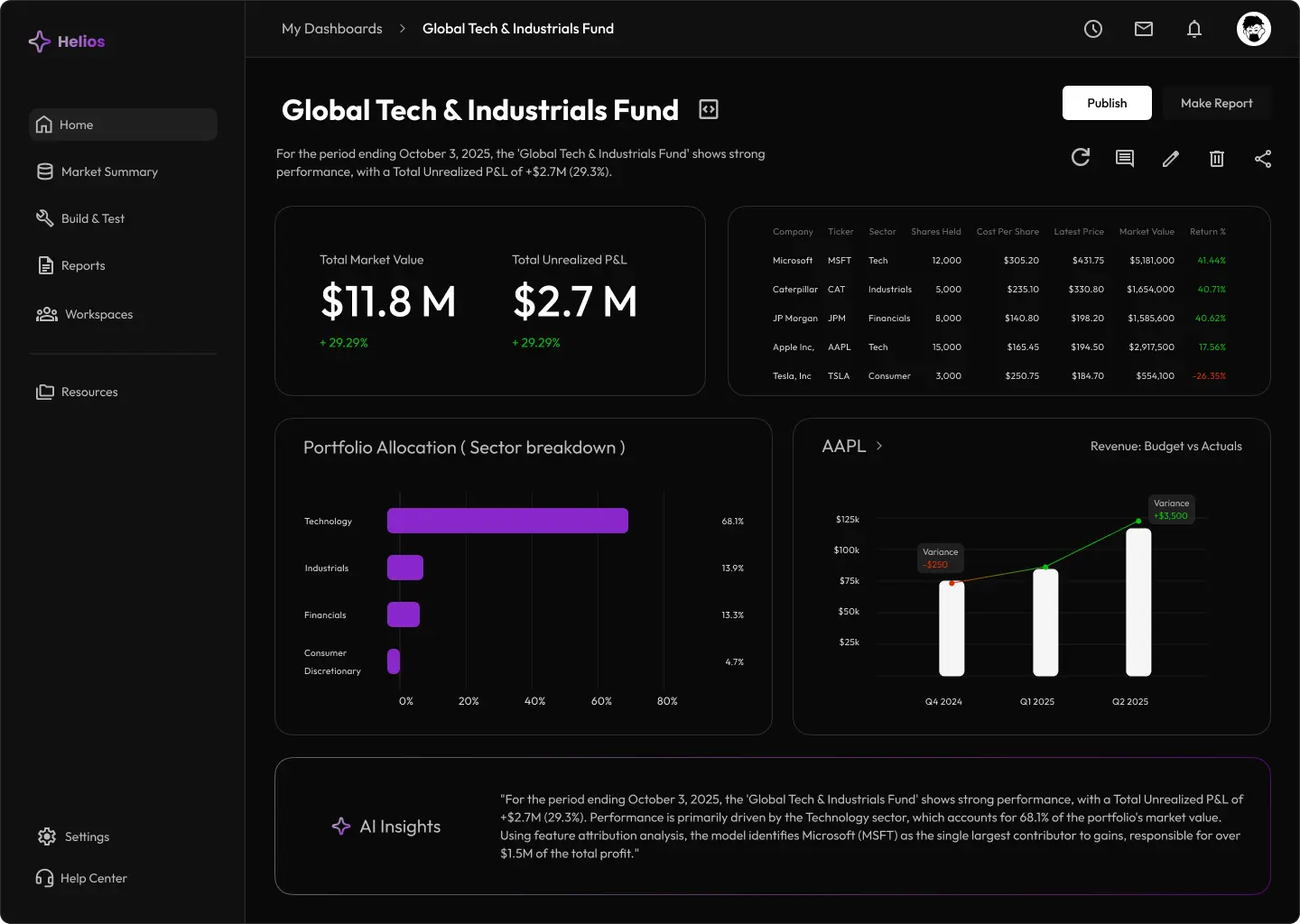The height and width of the screenshot is (924, 1300).
Task: Click the Consumer Discretionary allocation bar
Action: (x=394, y=661)
